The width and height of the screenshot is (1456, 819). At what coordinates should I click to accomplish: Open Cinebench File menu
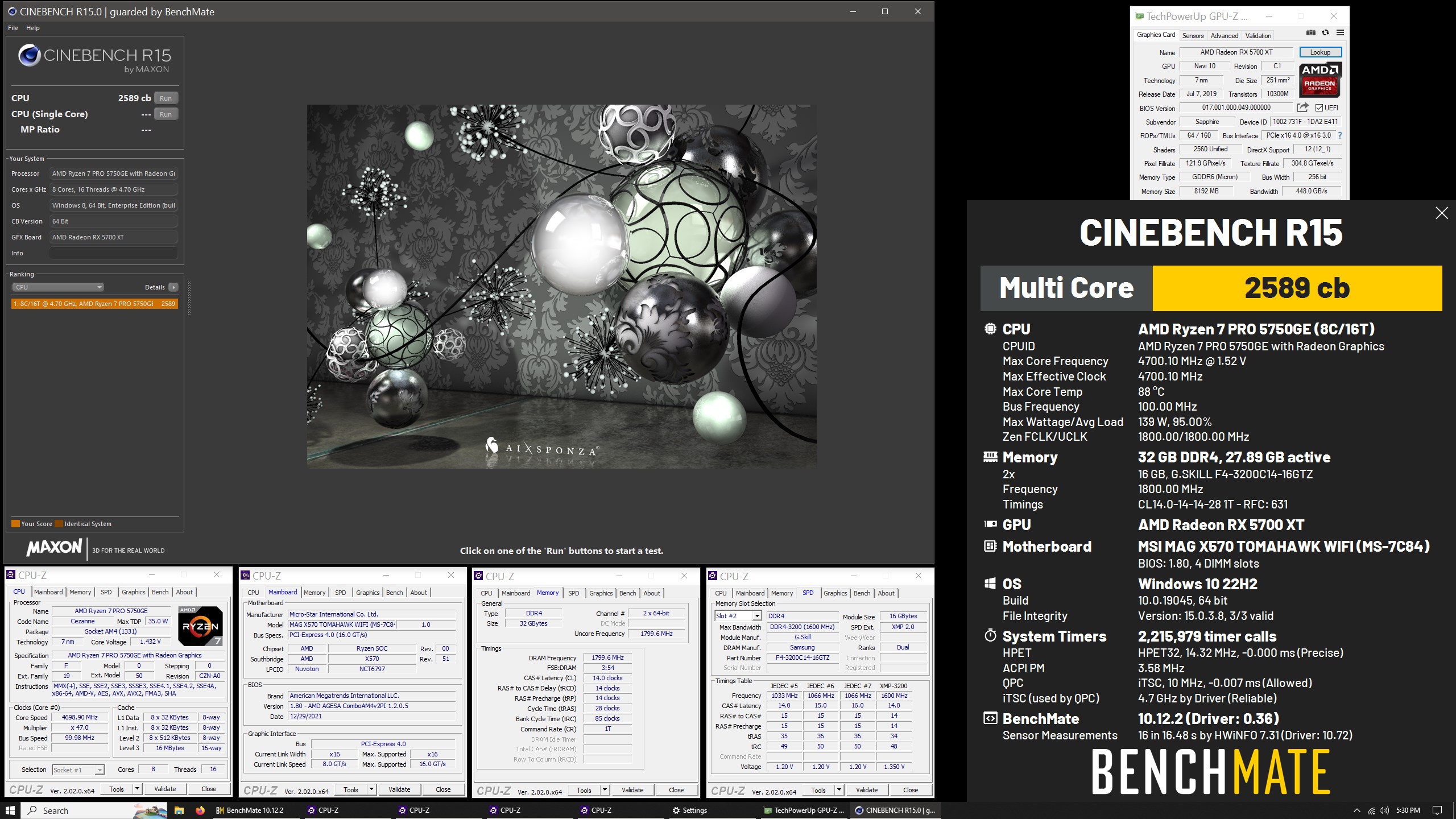13,28
